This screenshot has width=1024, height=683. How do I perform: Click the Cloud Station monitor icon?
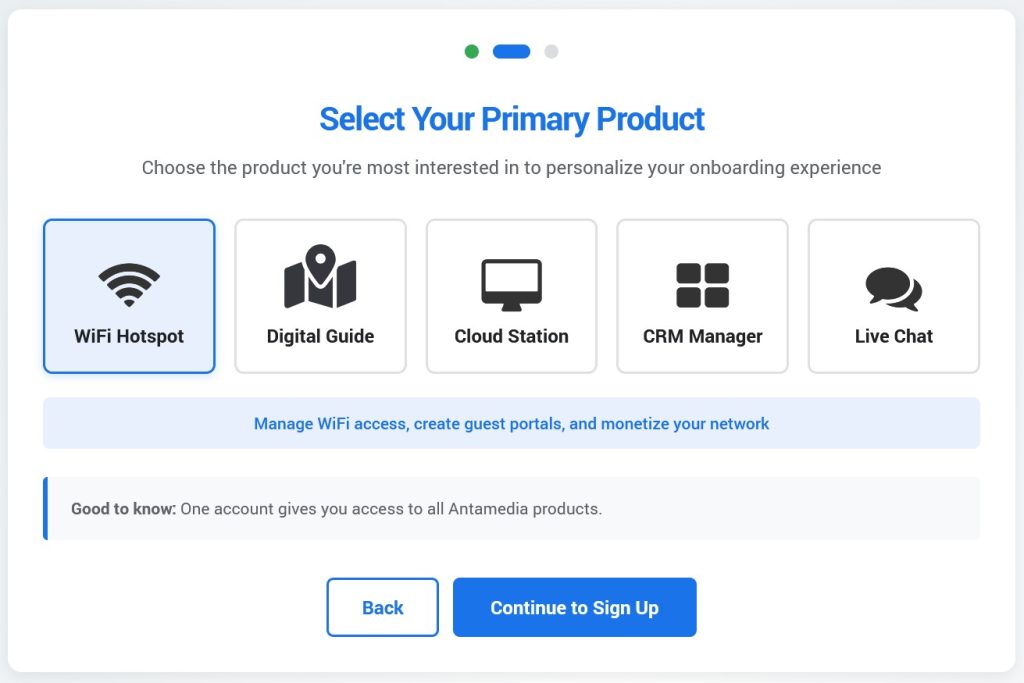tap(511, 284)
